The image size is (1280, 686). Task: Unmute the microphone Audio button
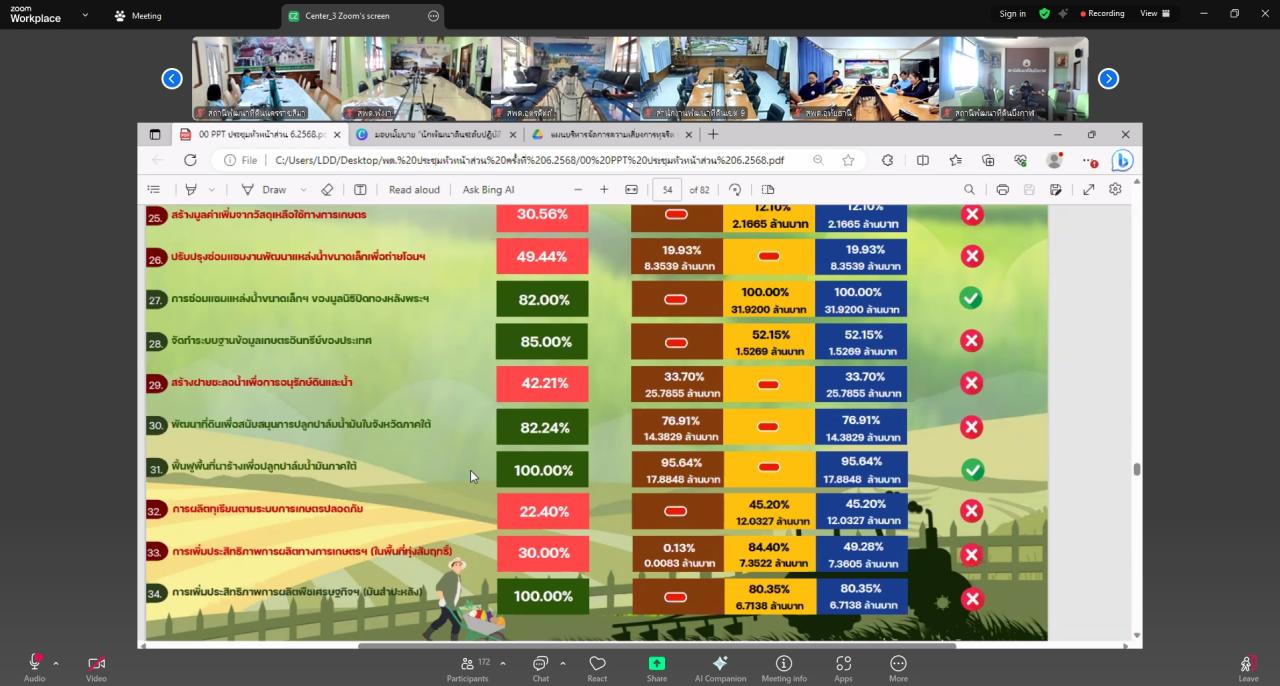35,664
